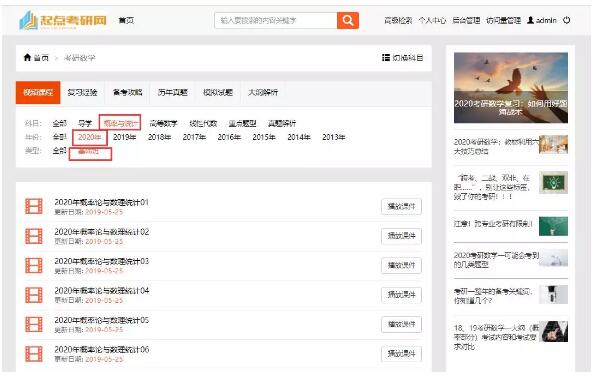Image resolution: width=595 pixels, height=387 pixels.
Task: Switch to the 历年真题 tab
Action: (173, 92)
